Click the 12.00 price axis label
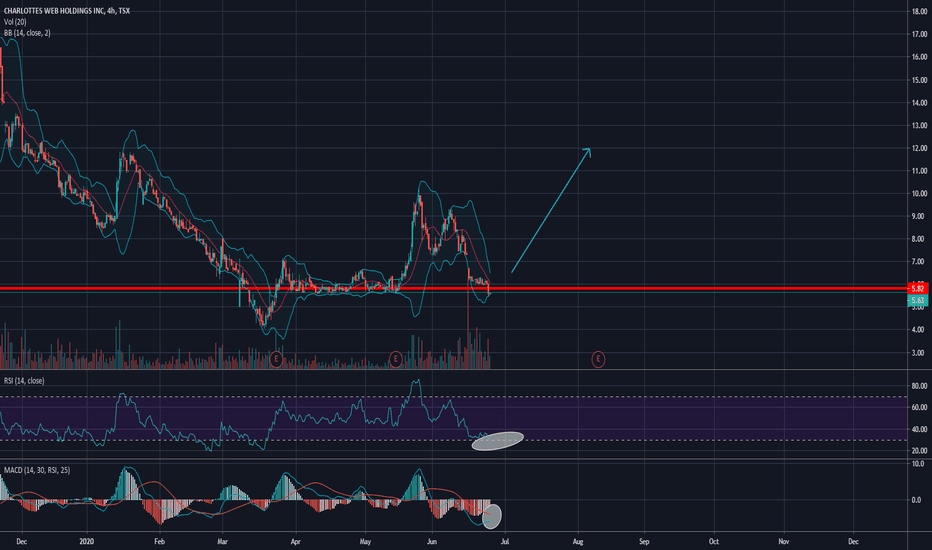This screenshot has width=932, height=550. click(x=919, y=148)
